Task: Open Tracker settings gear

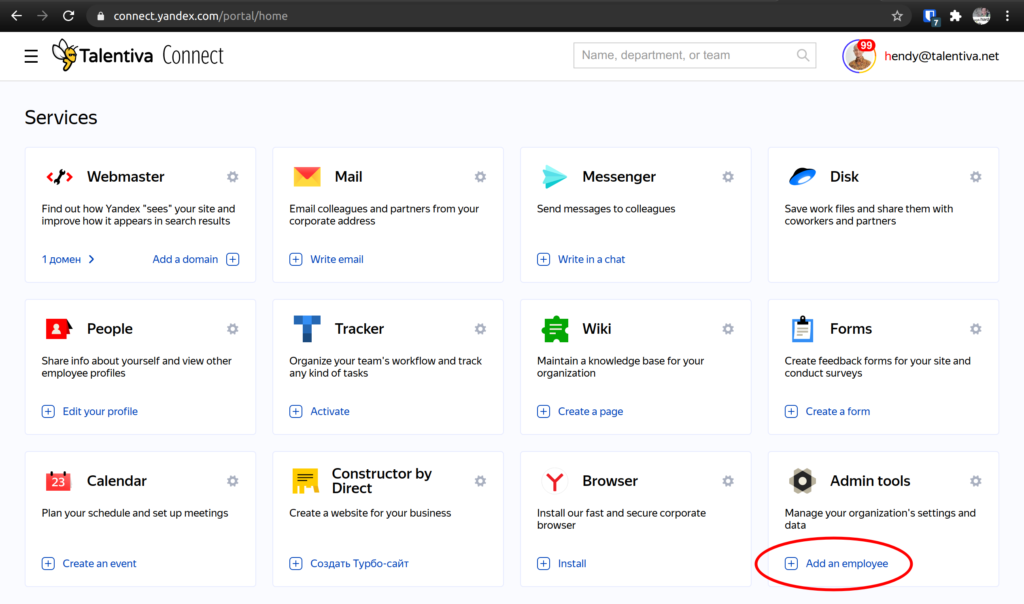Action: coord(480,329)
